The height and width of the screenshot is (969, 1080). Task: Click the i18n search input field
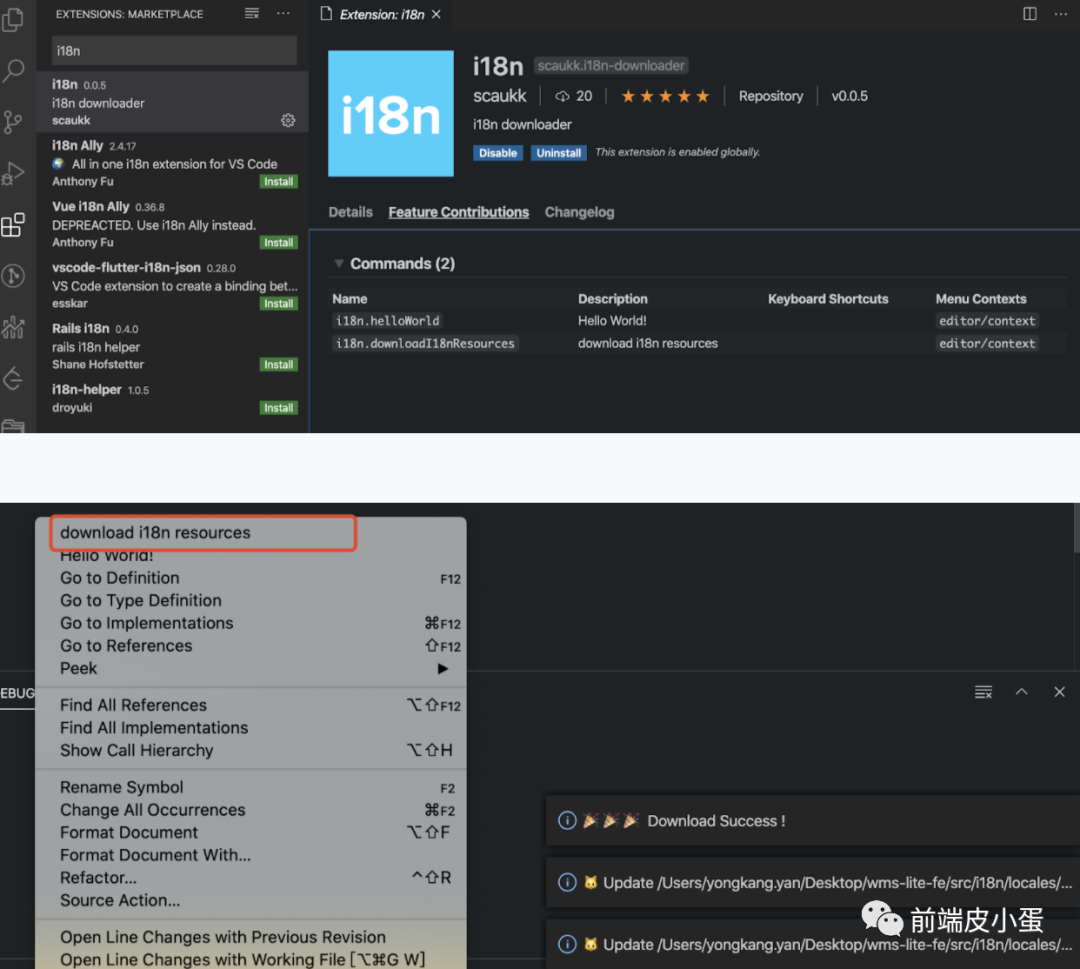click(174, 51)
